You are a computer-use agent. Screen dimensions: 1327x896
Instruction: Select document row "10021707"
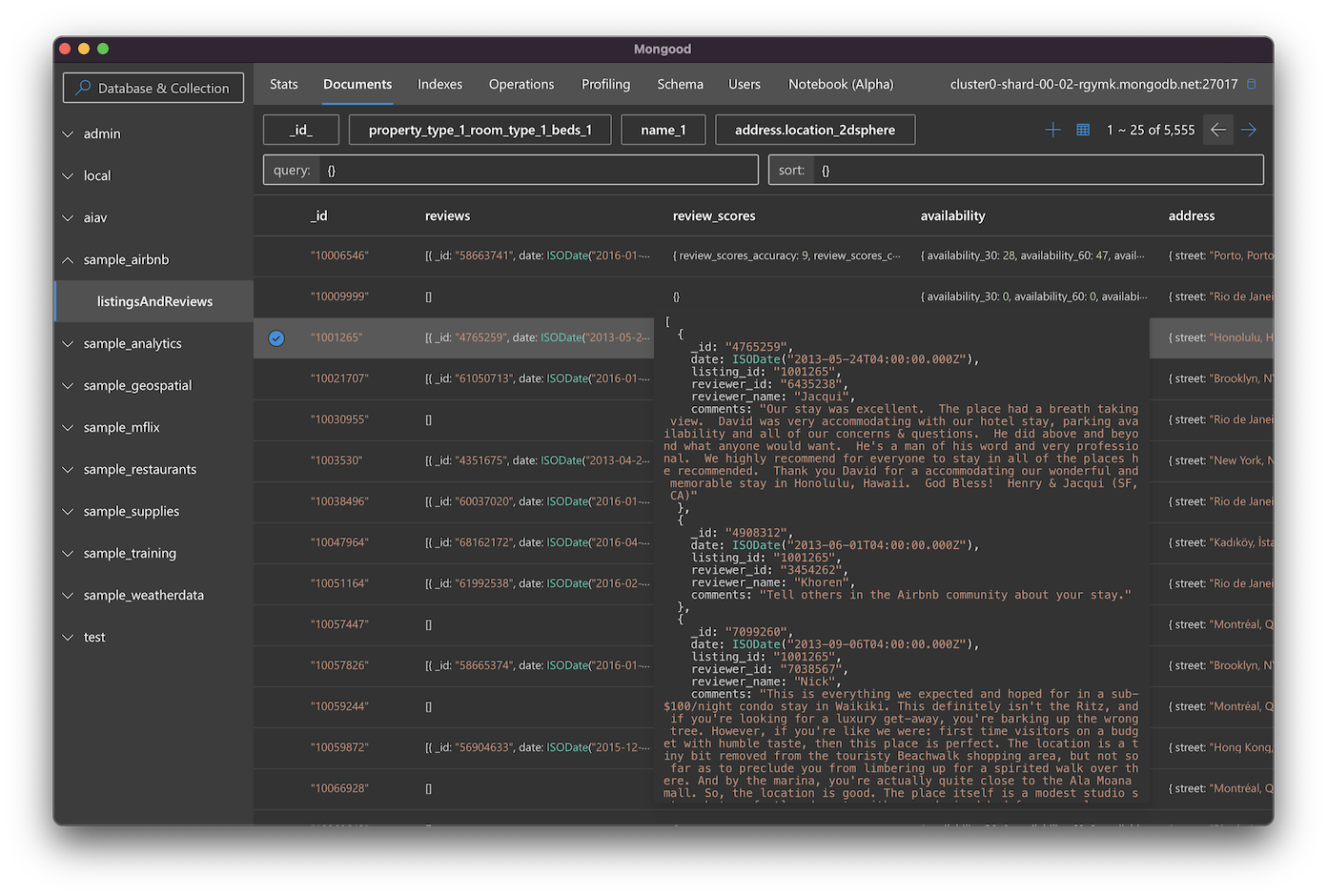[x=454, y=378]
